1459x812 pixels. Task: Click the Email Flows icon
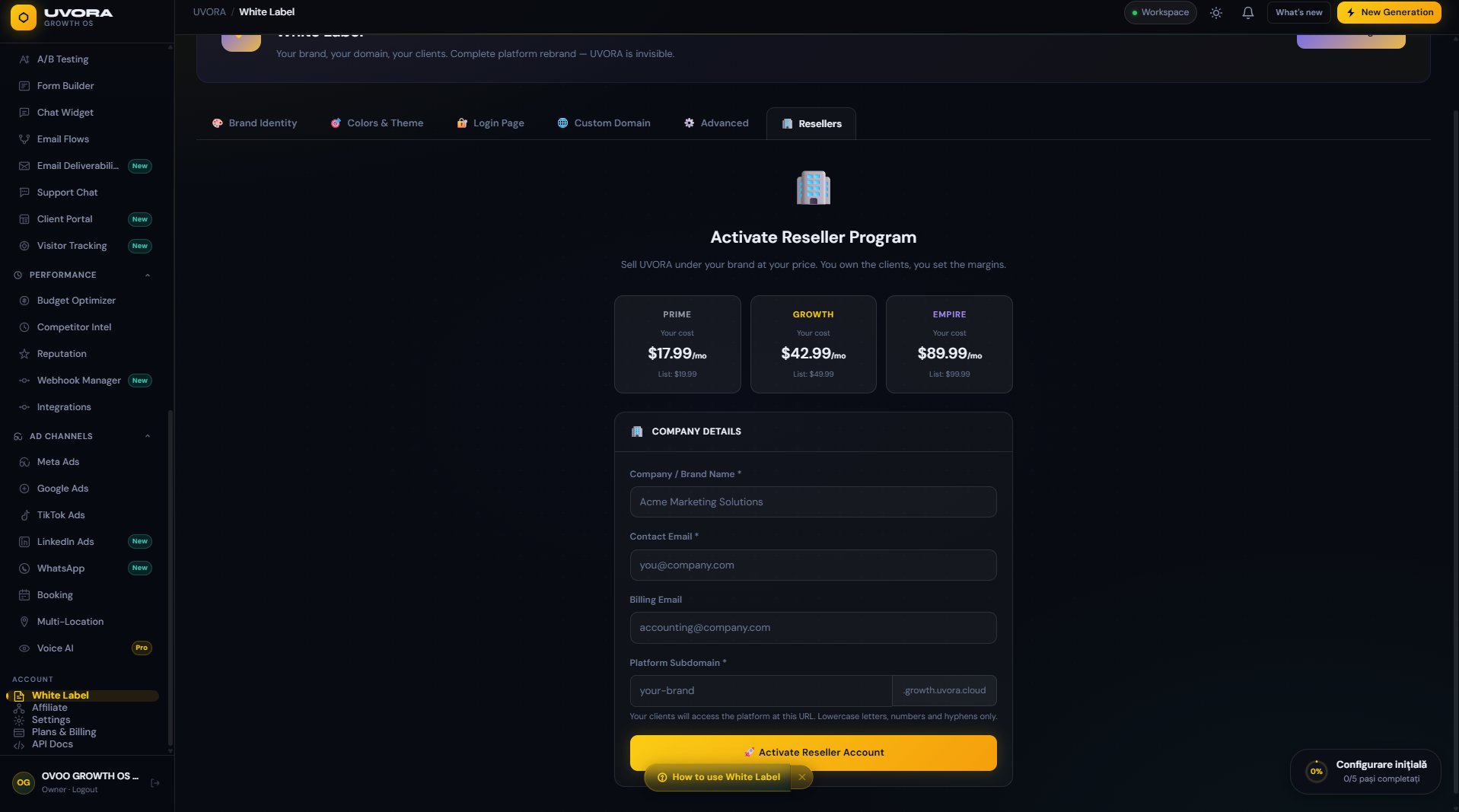click(24, 139)
